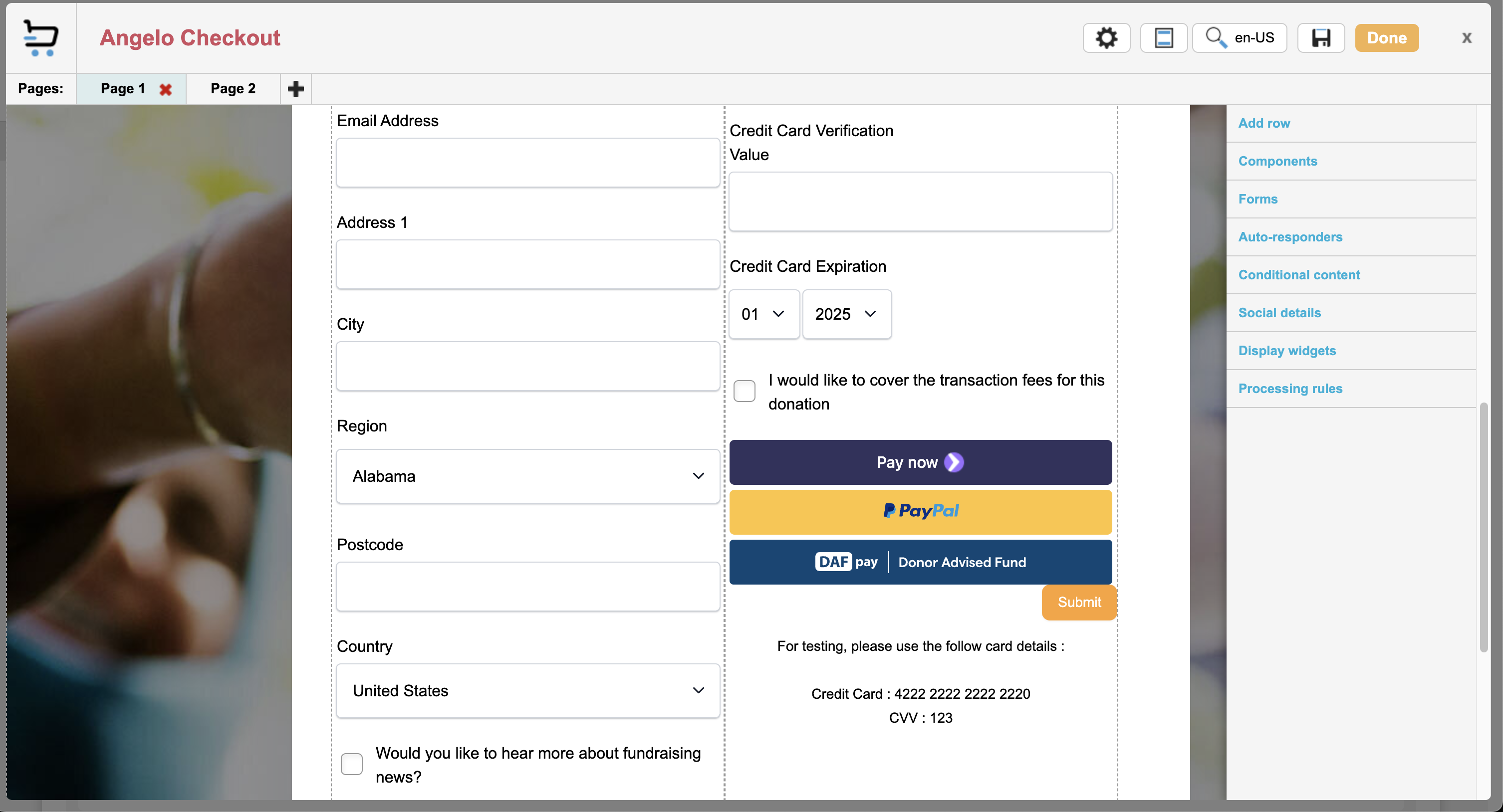Screen dimensions: 1503x812
Task: Switch to Page 1 tab
Action: click(x=123, y=89)
